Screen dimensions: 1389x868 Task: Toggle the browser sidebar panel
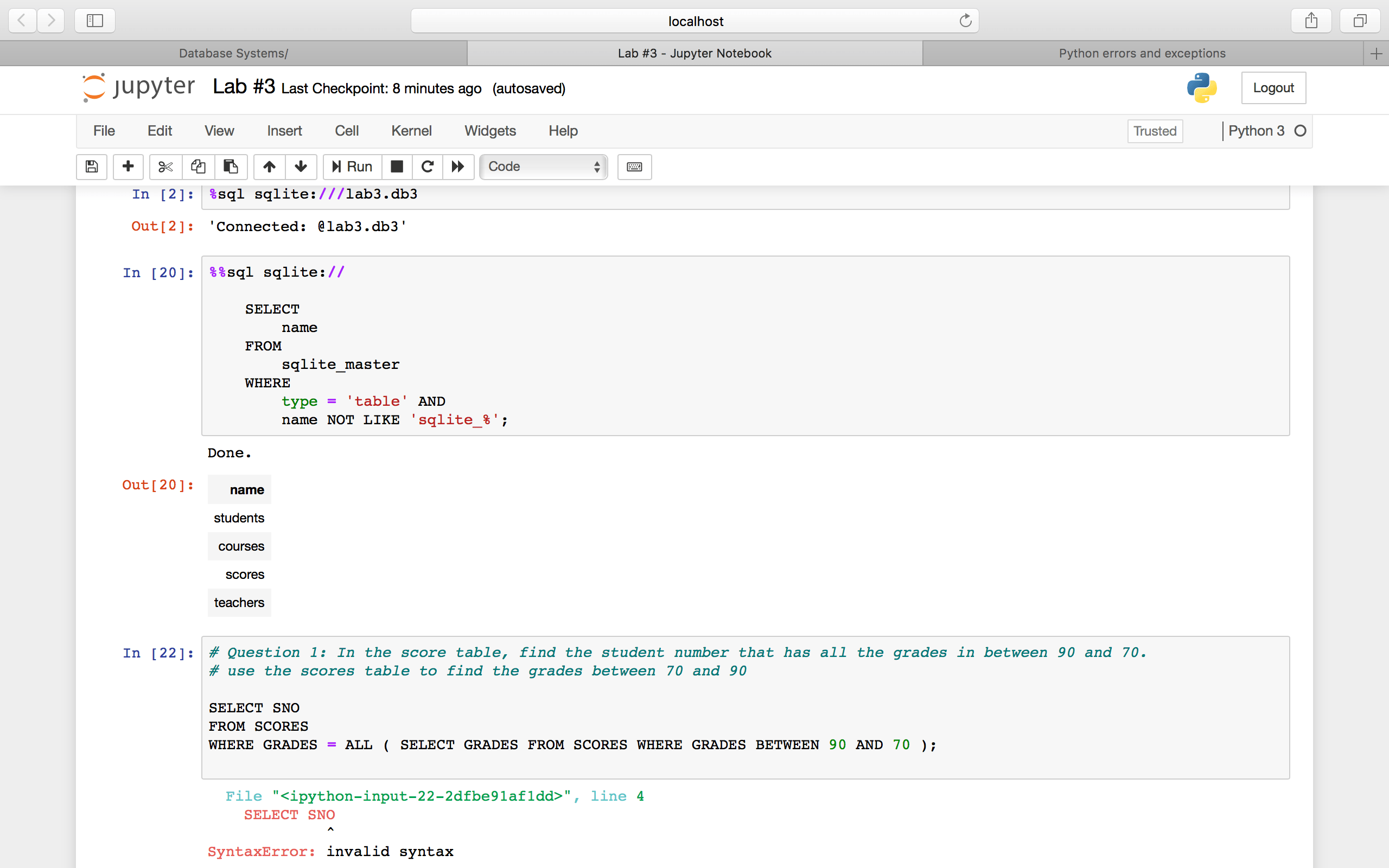tap(94, 20)
